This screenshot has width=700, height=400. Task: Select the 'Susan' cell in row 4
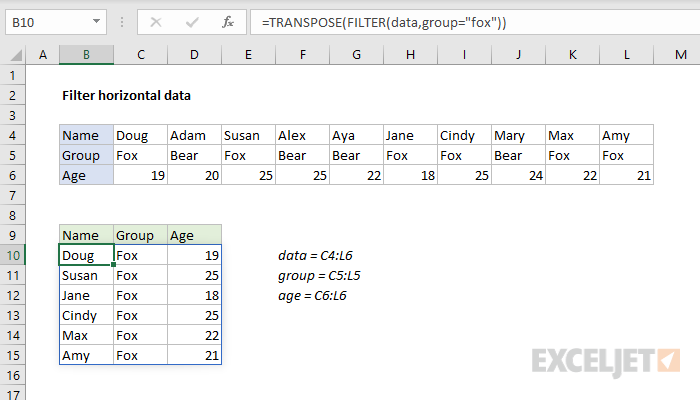248,135
